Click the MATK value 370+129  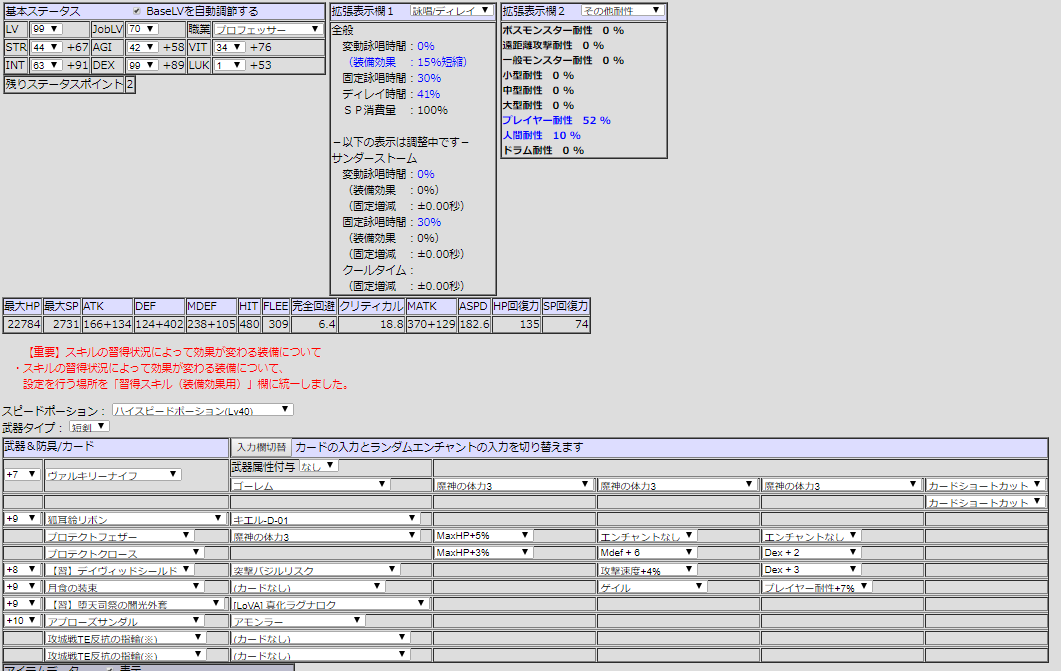(x=431, y=324)
